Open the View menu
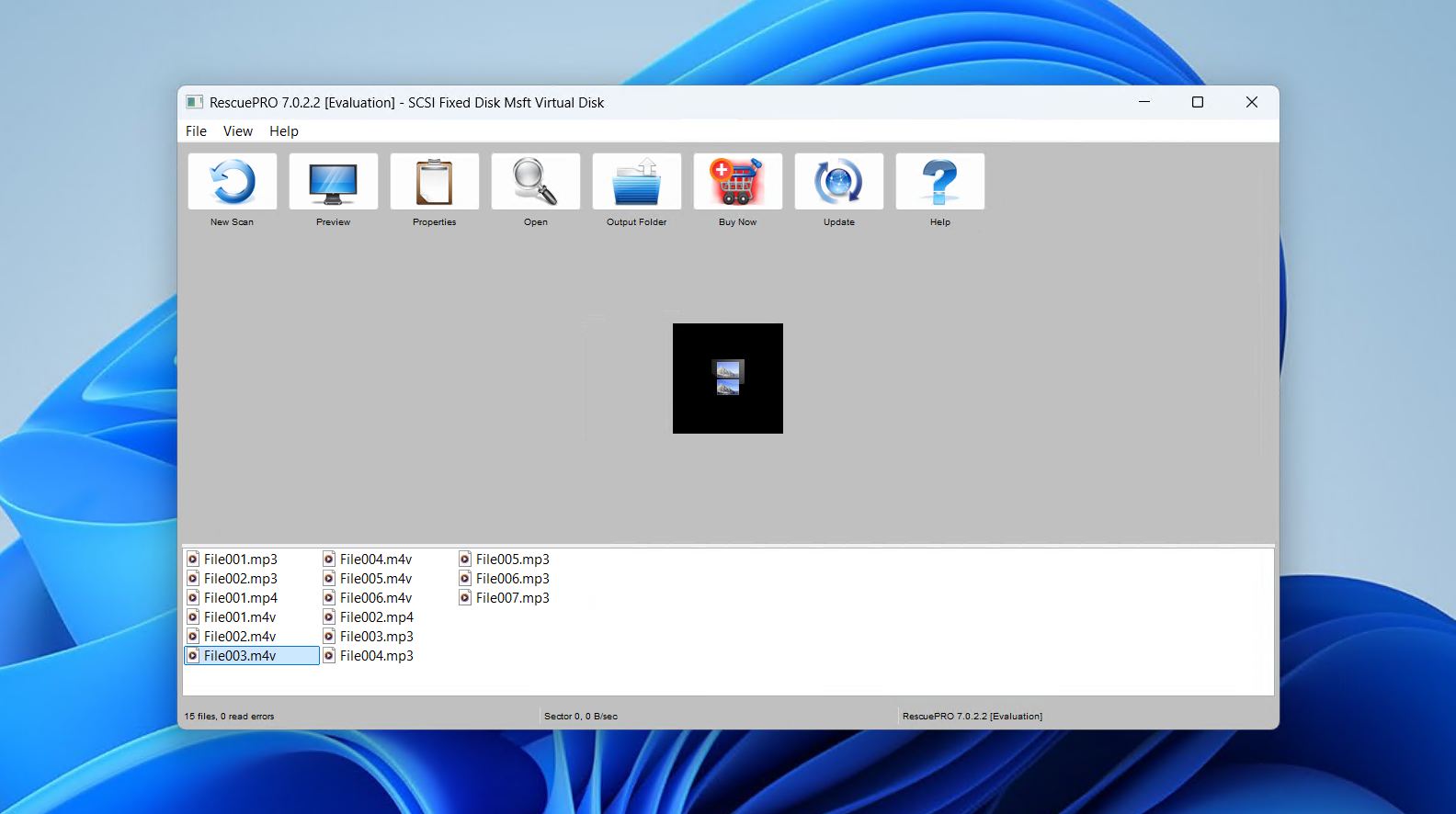 (237, 131)
